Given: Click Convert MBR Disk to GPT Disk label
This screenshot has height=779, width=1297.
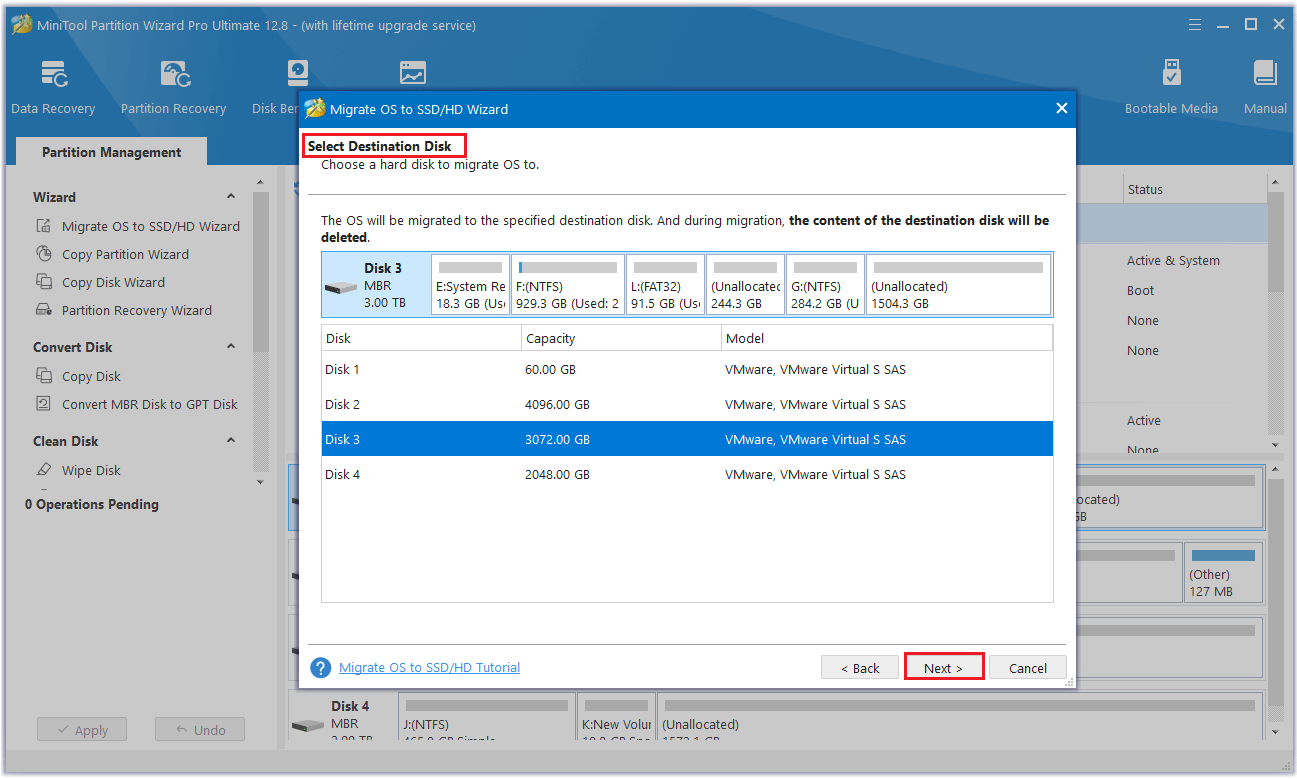Looking at the screenshot, I should coord(150,404).
